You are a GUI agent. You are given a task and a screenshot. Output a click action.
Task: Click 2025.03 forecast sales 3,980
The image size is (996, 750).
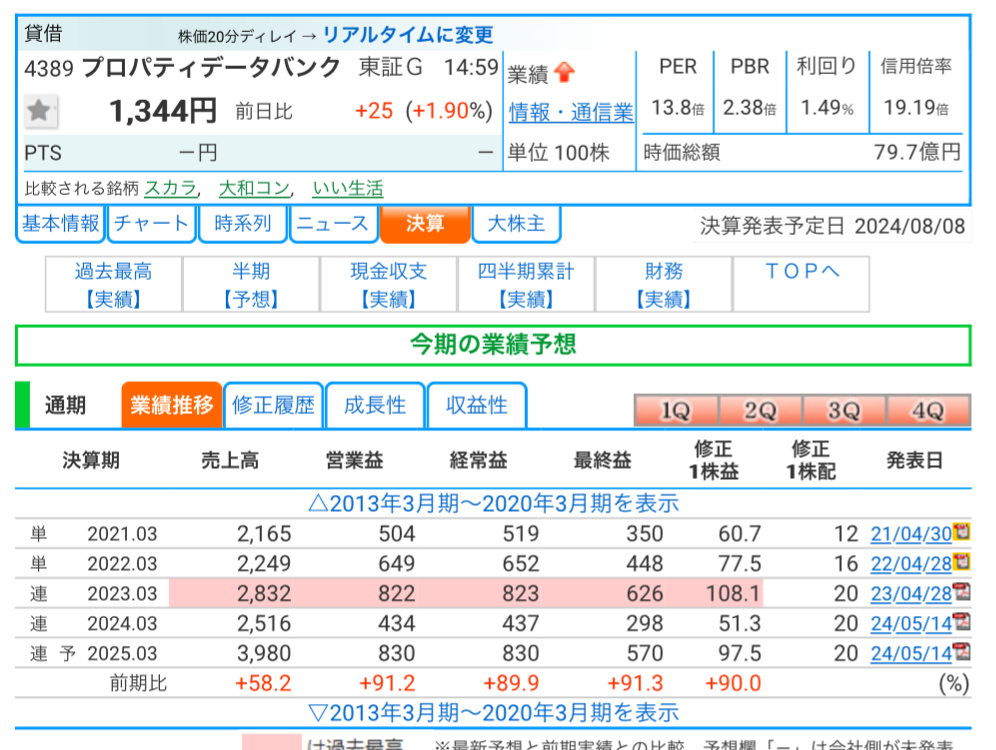click(264, 653)
